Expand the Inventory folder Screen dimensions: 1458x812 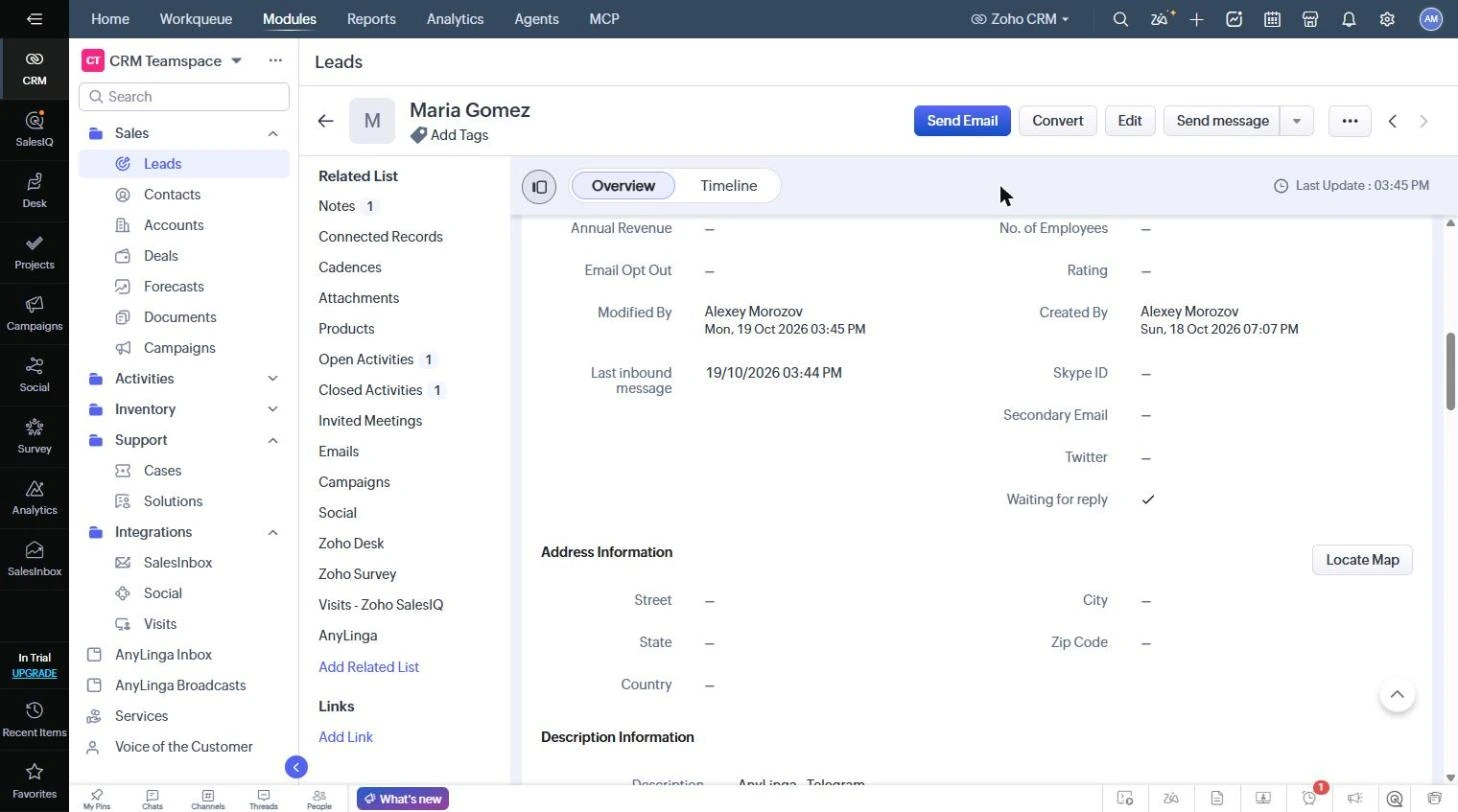273,409
